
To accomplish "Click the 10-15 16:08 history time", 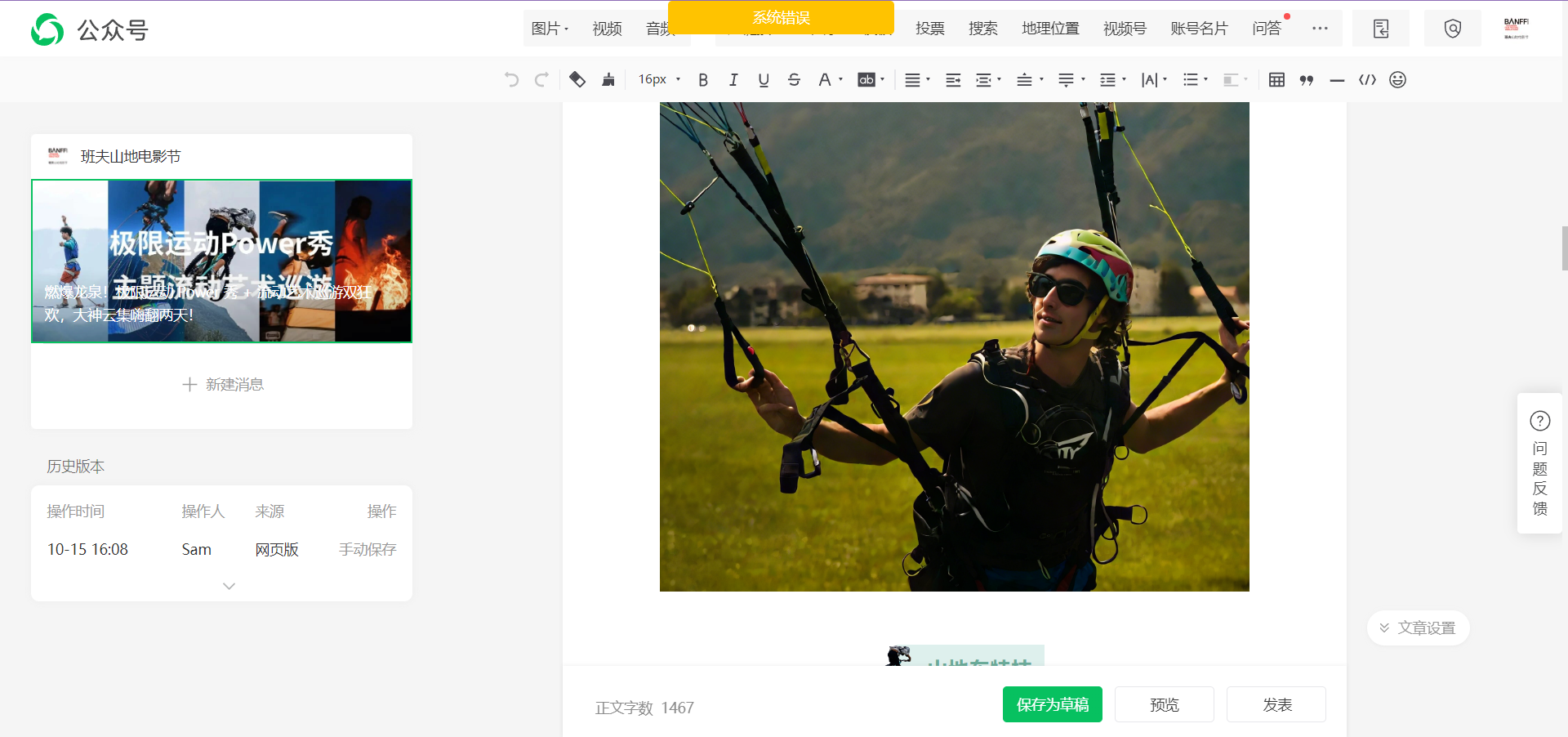I will [x=87, y=549].
